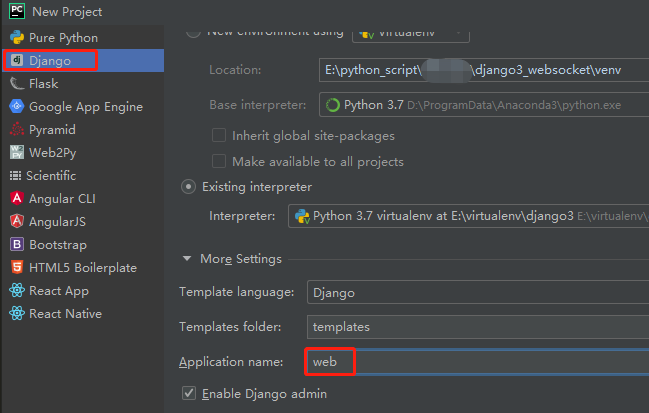Viewport: 649px width, 413px height.
Task: Select the Pure Python project type icon
Action: tap(17, 38)
